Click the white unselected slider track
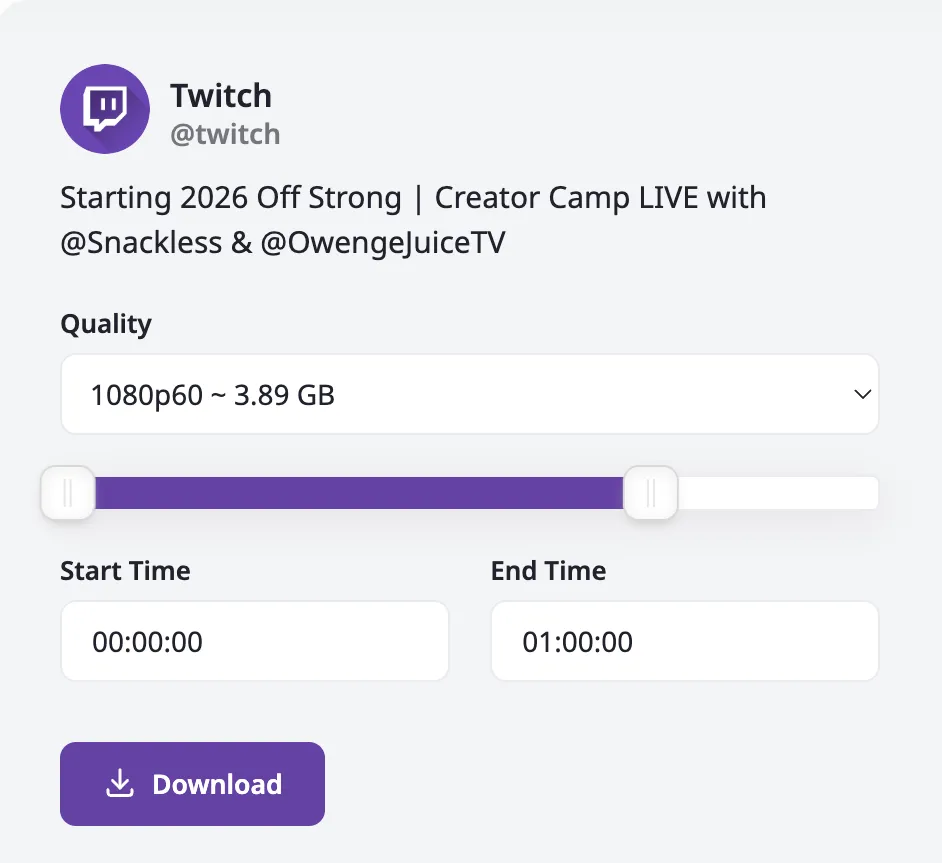The width and height of the screenshot is (942, 863). [778, 493]
